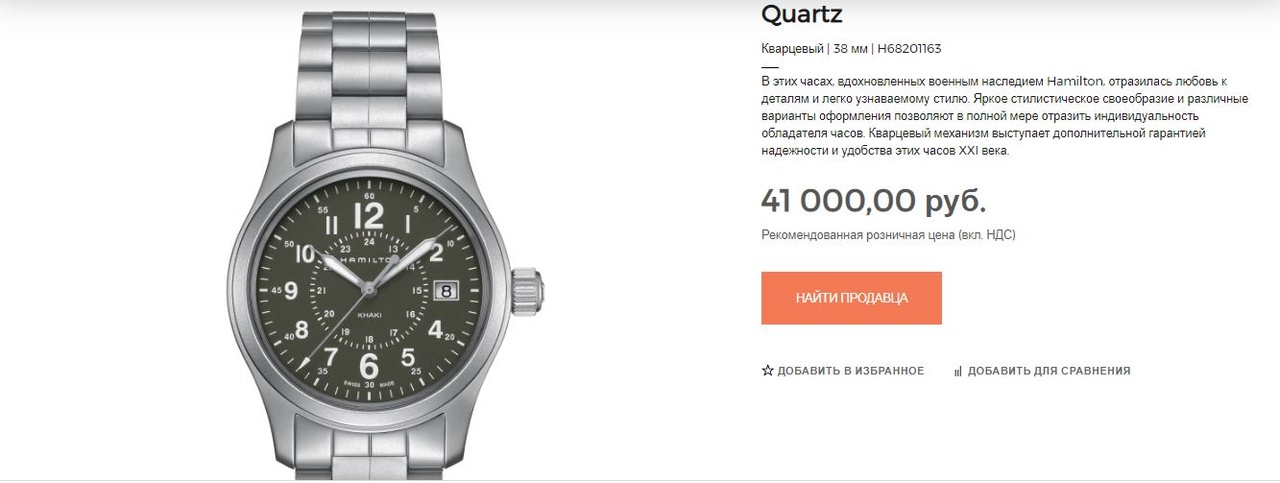Click the KHAKI text on the dial
This screenshot has height=483, width=1280.
click(368, 317)
